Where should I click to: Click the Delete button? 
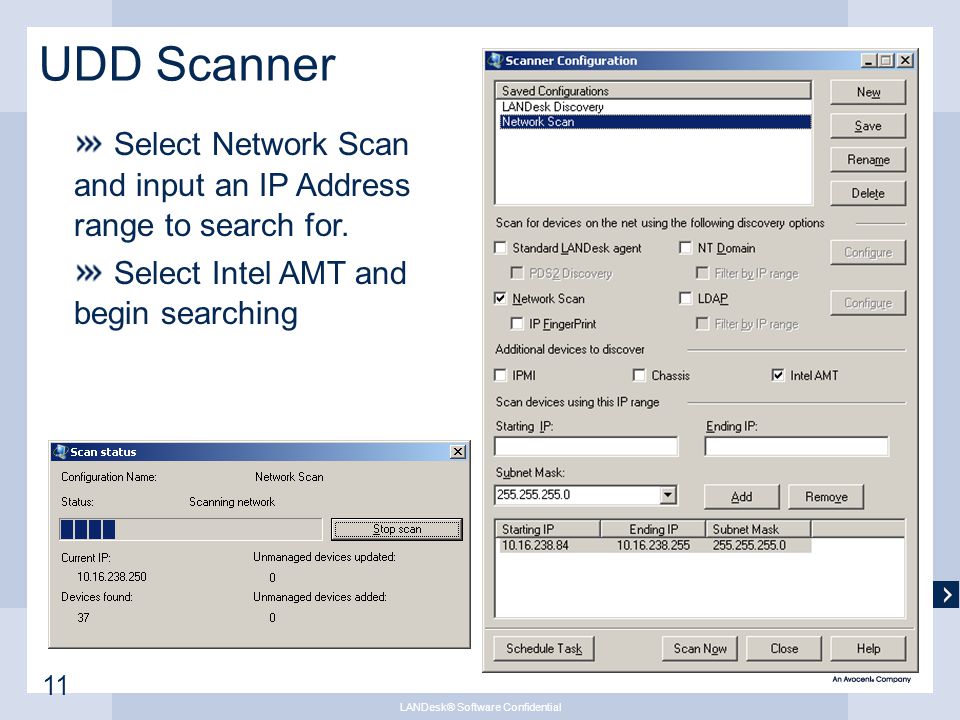coord(868,193)
